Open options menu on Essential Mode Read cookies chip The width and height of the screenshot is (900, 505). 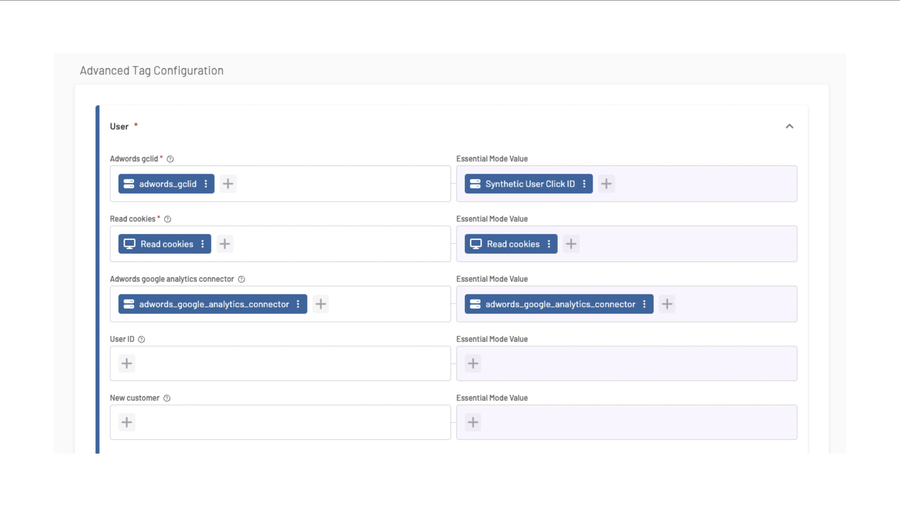pos(549,244)
